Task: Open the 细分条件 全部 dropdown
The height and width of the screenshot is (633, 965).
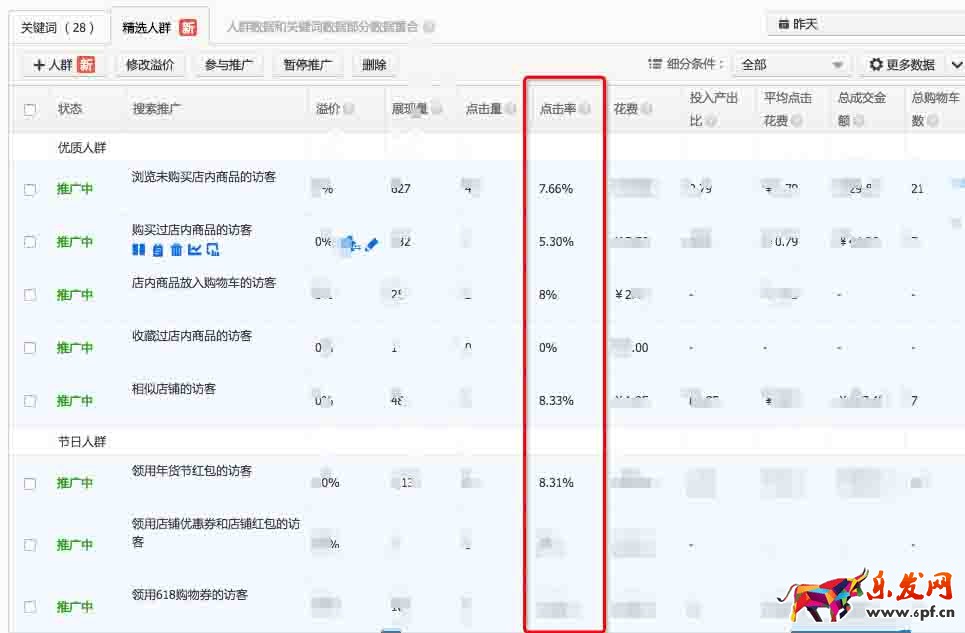Action: tap(791, 65)
